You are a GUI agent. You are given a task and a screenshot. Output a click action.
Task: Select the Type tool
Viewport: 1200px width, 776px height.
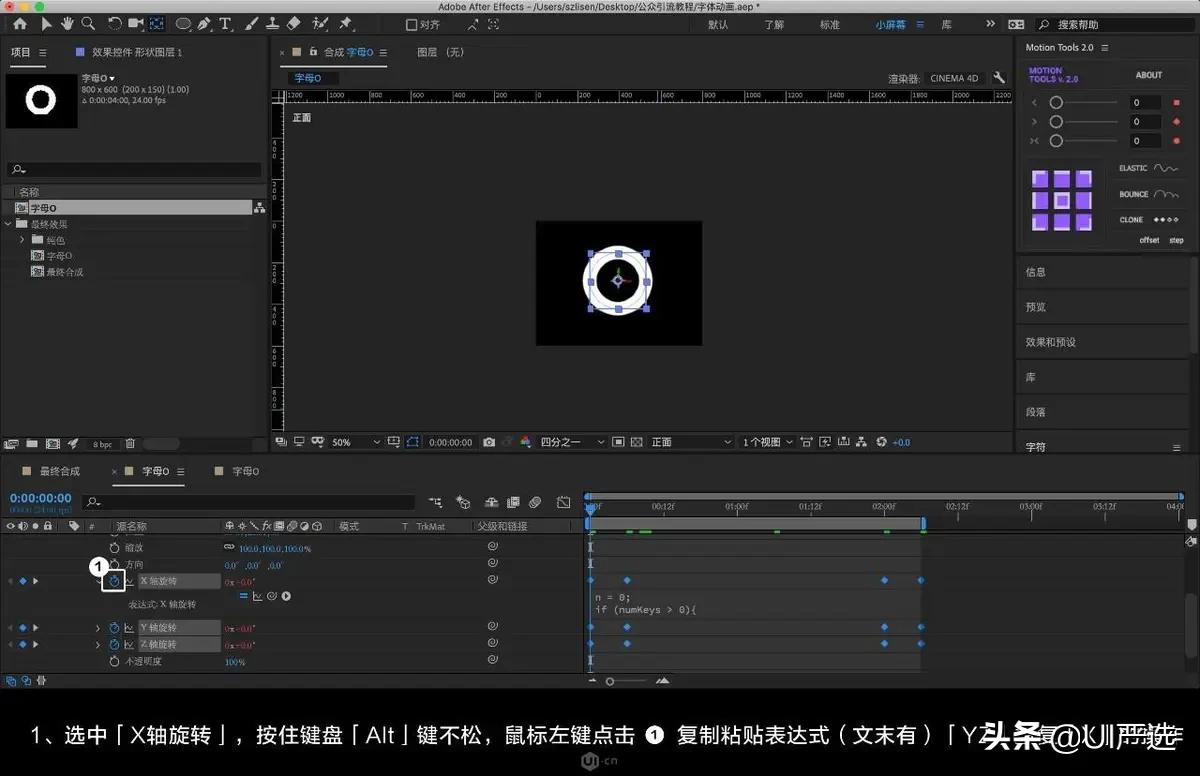(225, 22)
